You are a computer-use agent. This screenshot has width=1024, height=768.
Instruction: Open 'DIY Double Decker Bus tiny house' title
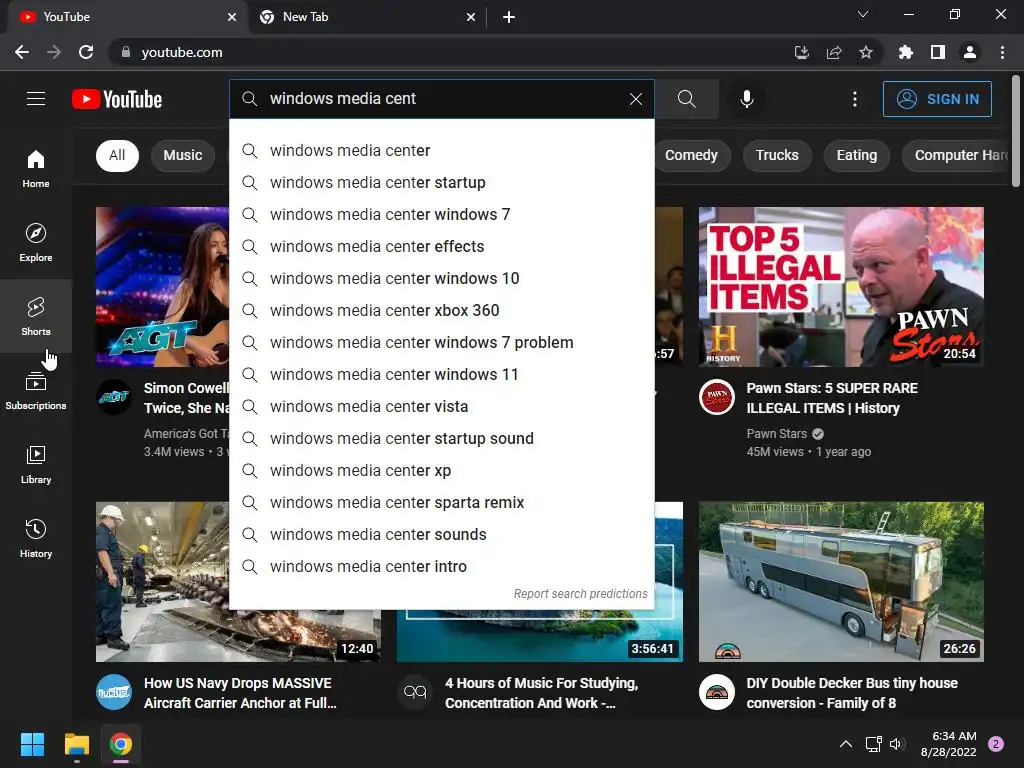(x=852, y=693)
